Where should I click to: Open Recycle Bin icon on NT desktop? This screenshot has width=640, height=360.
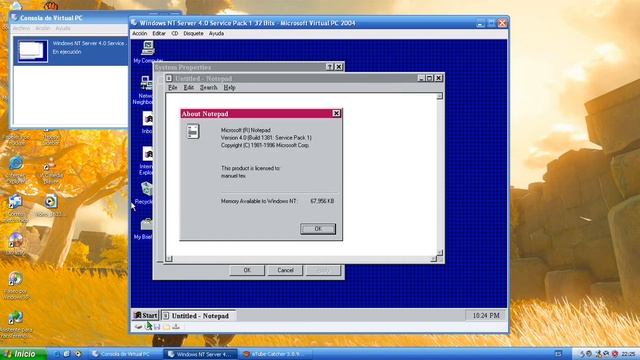click(146, 189)
